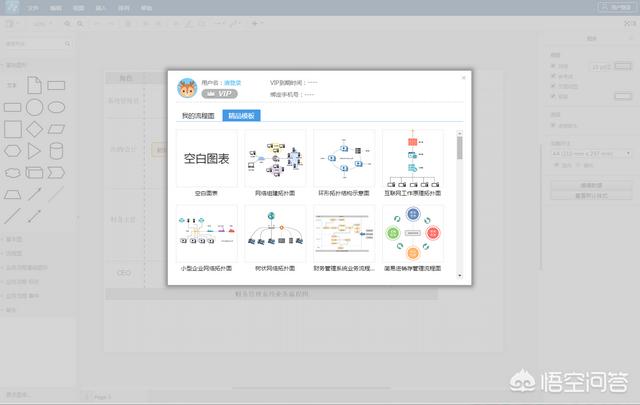Click the zoom out magnifier on the toolbar
The height and width of the screenshot is (405, 640).
(x=80, y=24)
